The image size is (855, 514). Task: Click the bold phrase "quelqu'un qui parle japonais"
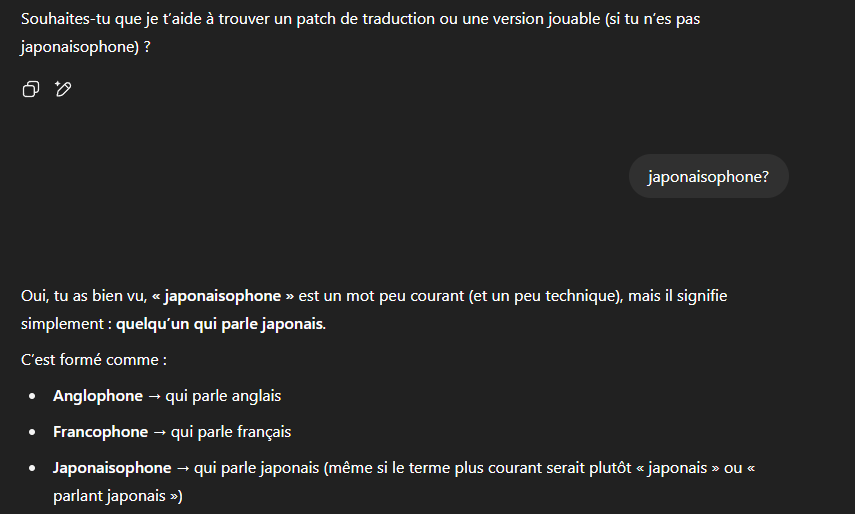click(x=220, y=324)
